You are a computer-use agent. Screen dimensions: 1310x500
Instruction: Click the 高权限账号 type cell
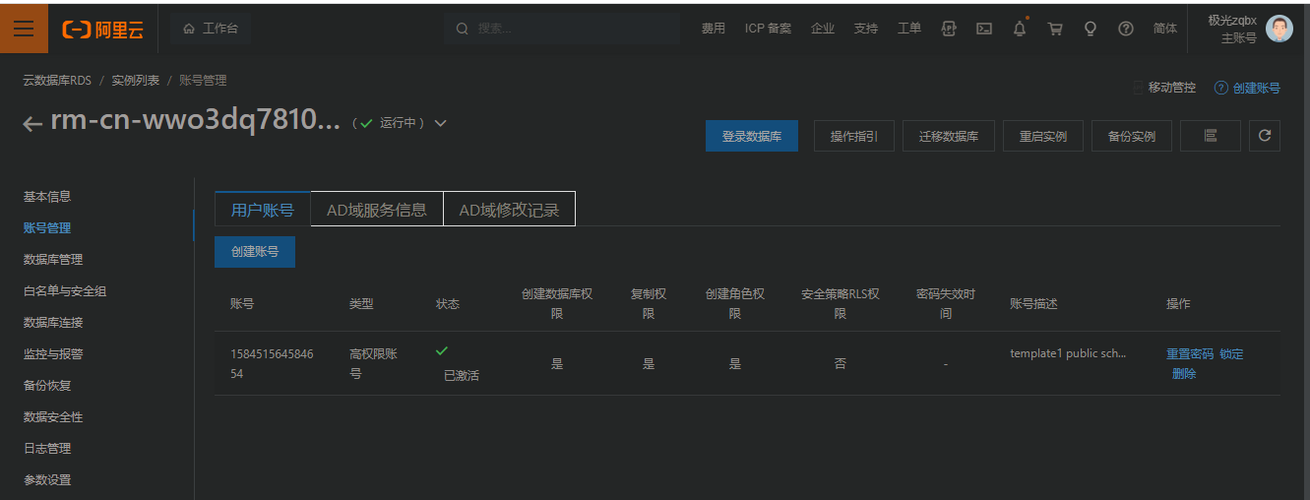coord(373,364)
